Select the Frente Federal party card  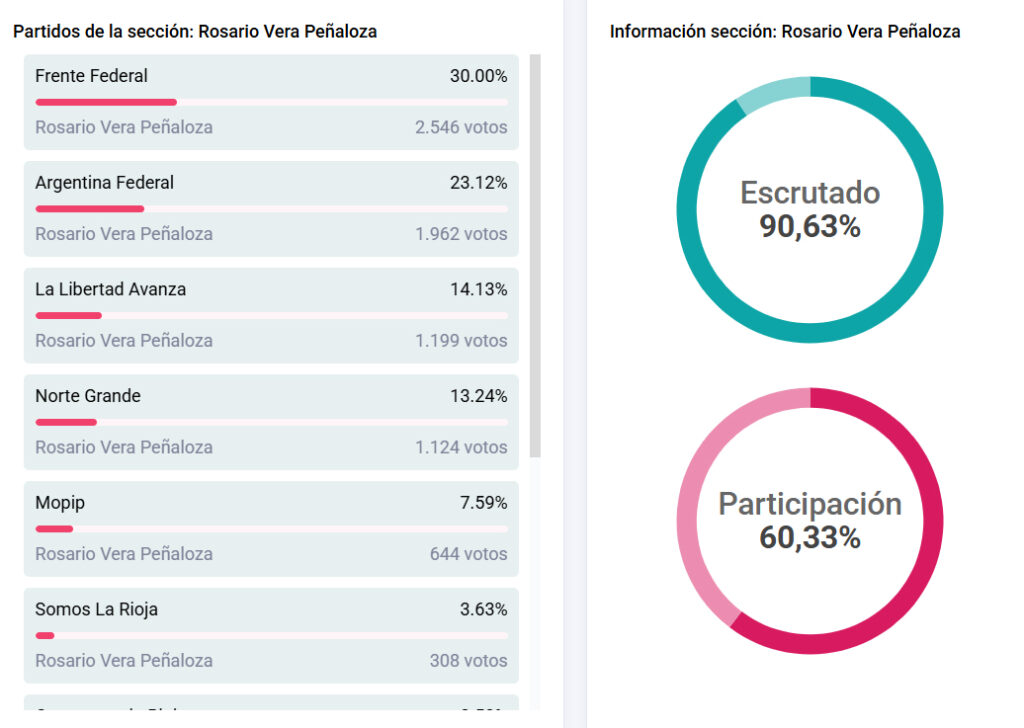[x=271, y=102]
